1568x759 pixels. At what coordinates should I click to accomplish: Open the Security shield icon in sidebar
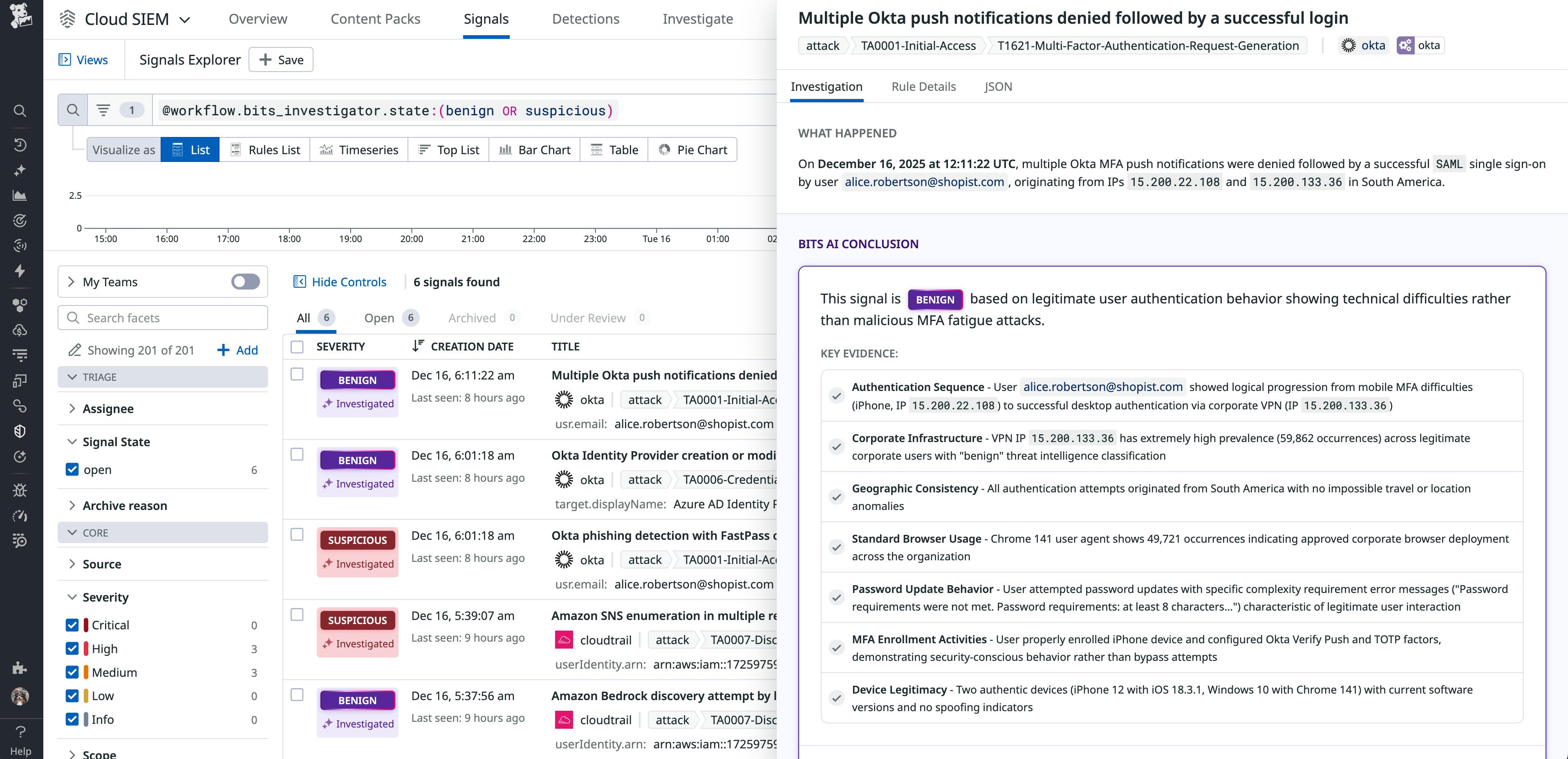click(20, 431)
